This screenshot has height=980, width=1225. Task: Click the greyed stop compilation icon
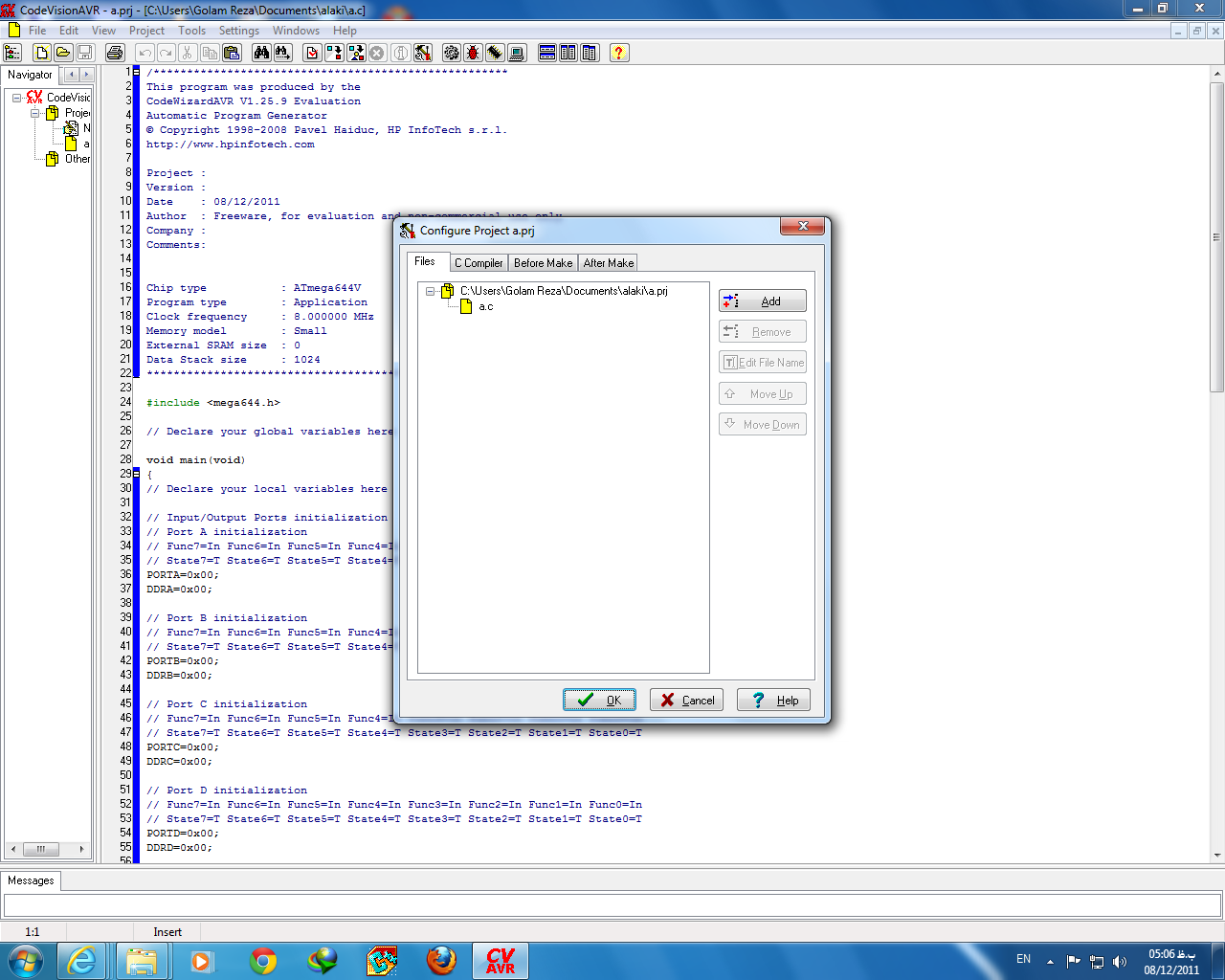pyautogui.click(x=377, y=53)
